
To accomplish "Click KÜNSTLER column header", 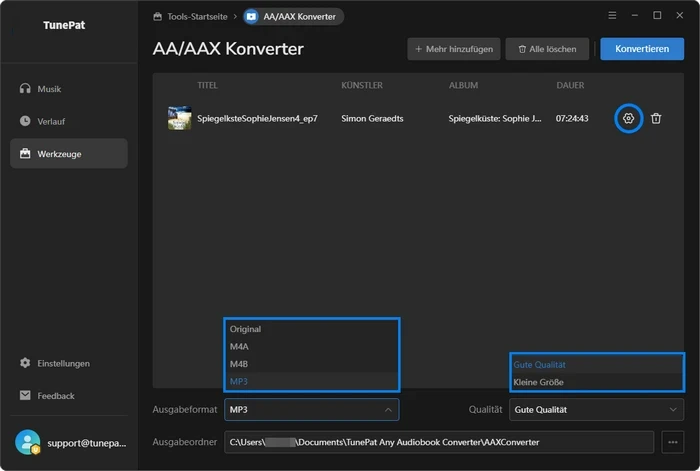I will click(362, 85).
